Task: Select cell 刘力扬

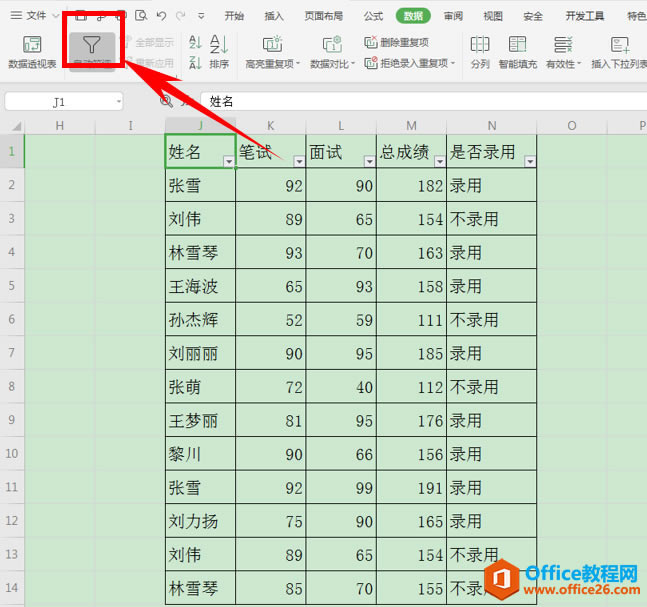Action: [x=200, y=521]
